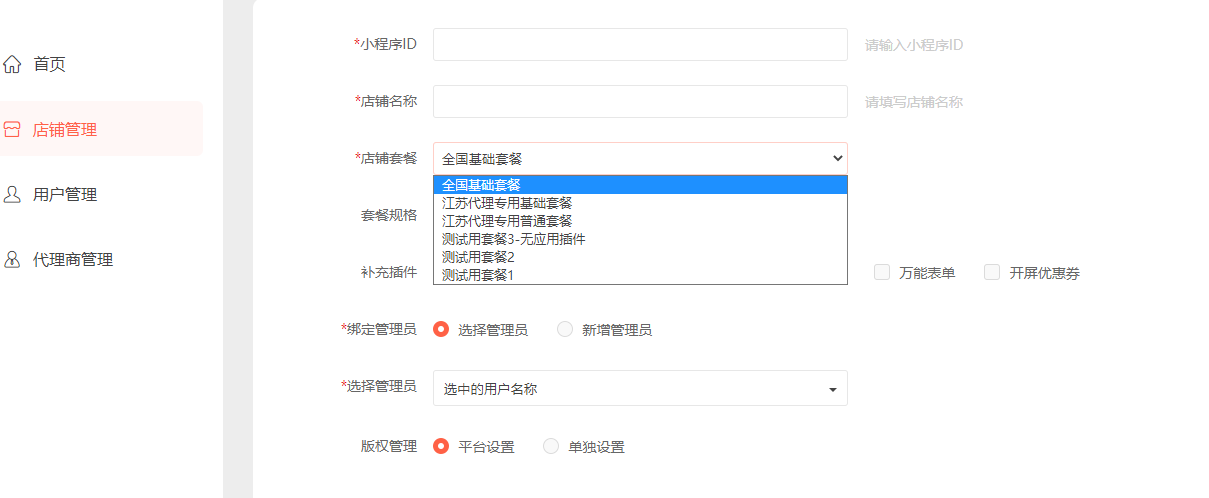Screen dimensions: 1209x498
Task: Select the 单独设置 copyright option
Action: [551, 446]
